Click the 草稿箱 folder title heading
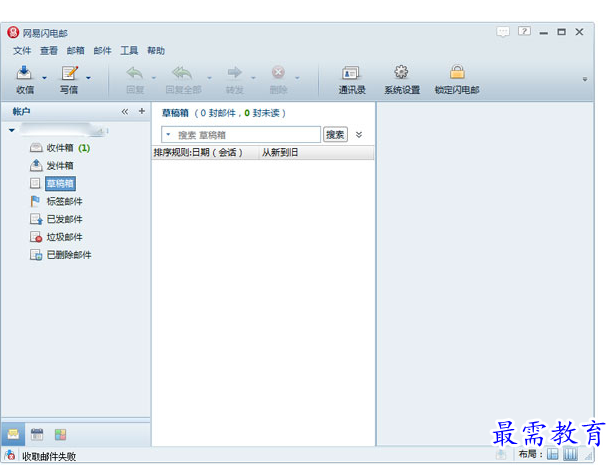Screen dimensions: 614x465 [175, 113]
